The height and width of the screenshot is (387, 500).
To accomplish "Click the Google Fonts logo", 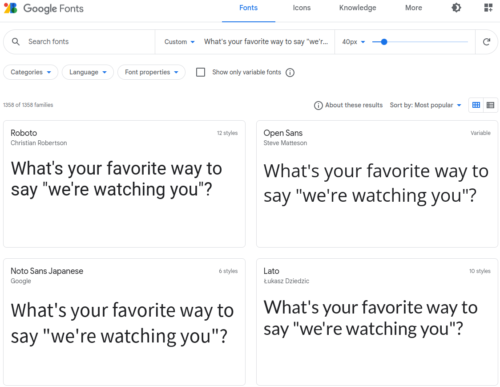I will click(x=44, y=8).
